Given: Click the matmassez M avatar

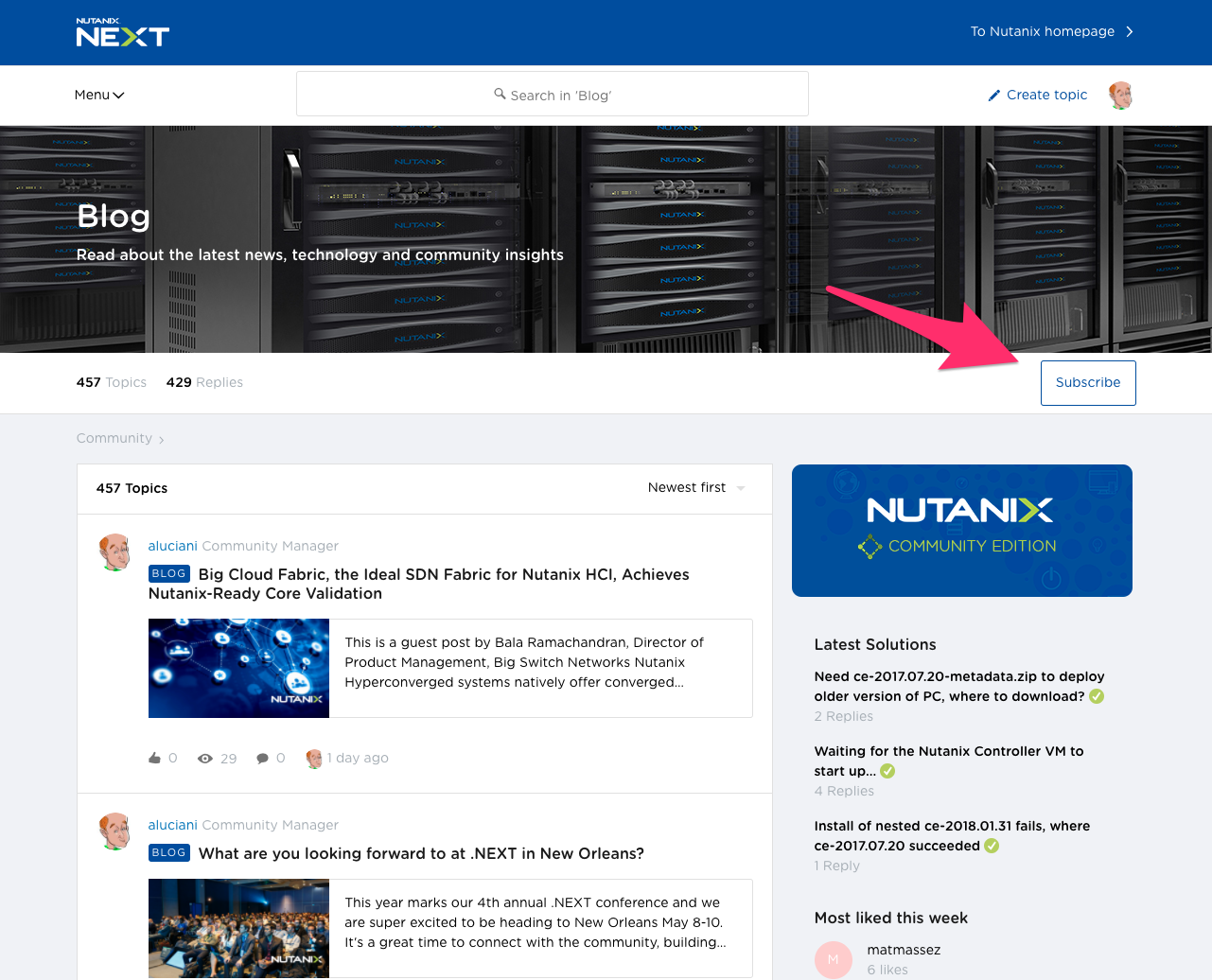Looking at the screenshot, I should 834,960.
